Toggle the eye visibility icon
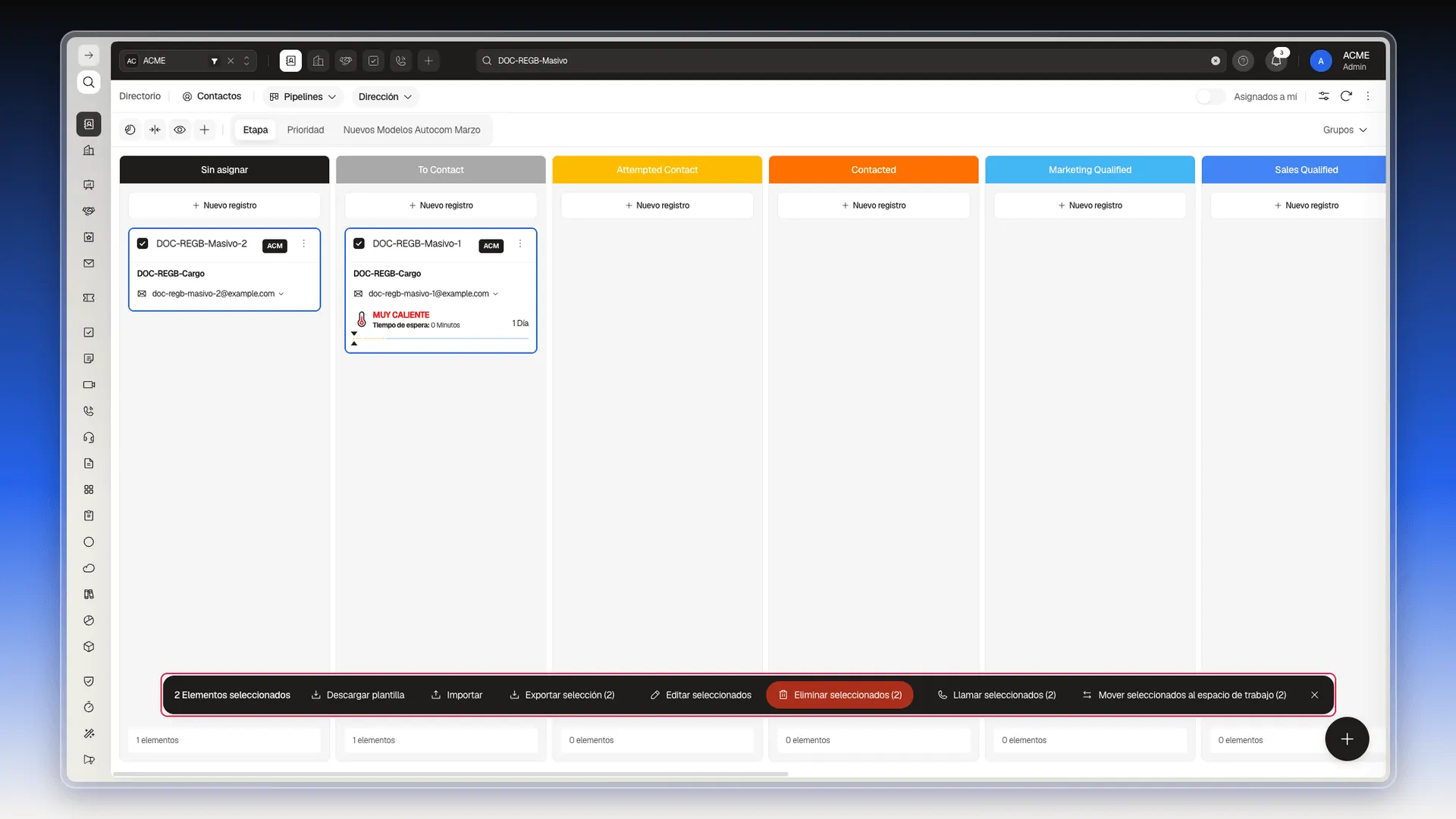 180,130
